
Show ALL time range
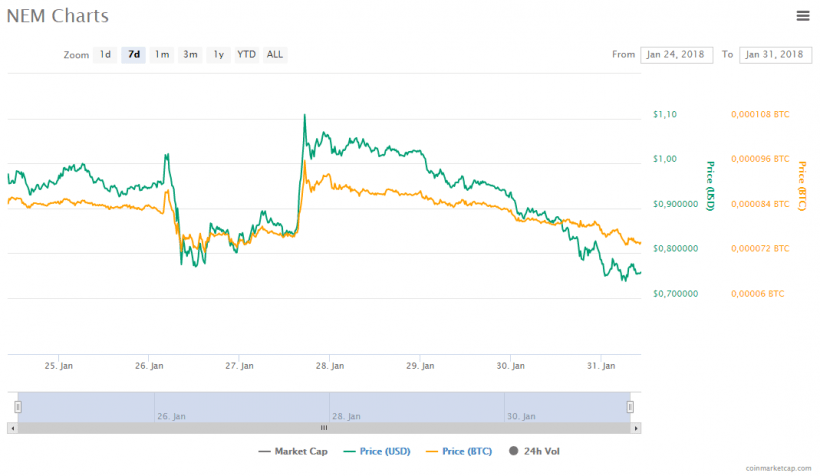point(275,55)
